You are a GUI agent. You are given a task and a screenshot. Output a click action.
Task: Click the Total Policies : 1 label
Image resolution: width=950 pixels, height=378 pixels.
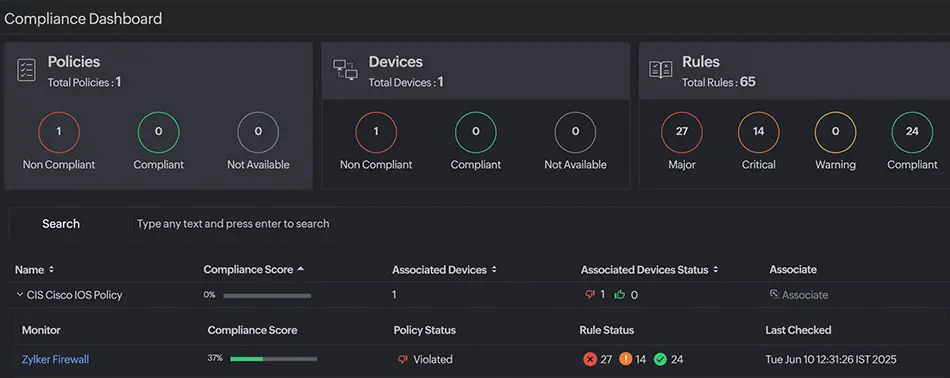point(84,82)
